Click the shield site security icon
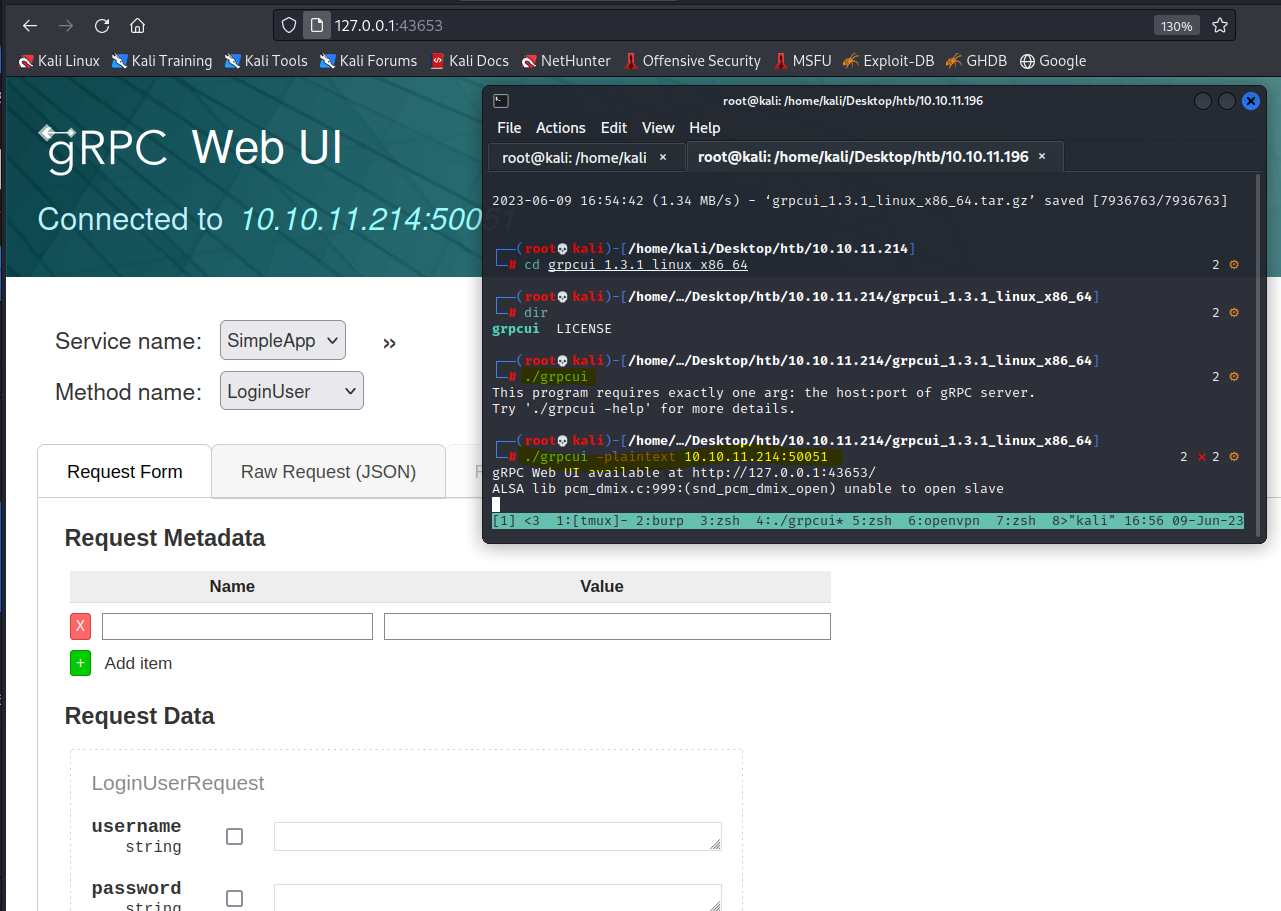Screen dimensions: 1281x911 [289, 26]
